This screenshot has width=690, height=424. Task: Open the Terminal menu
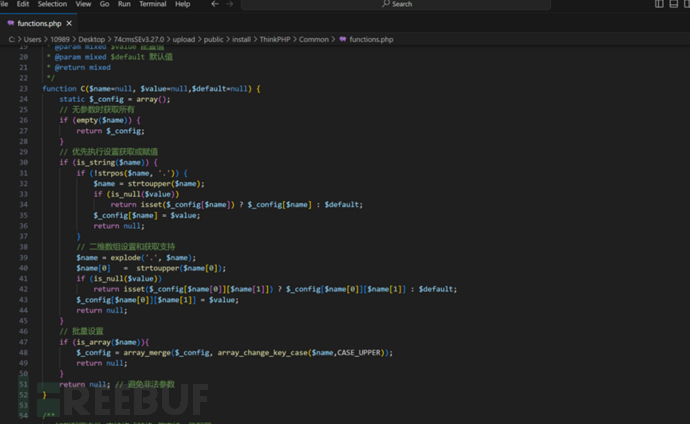coord(152,4)
